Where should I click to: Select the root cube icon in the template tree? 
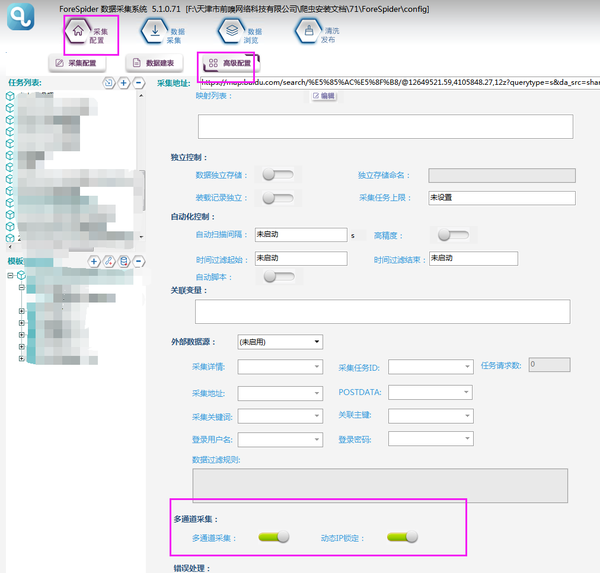point(21,275)
